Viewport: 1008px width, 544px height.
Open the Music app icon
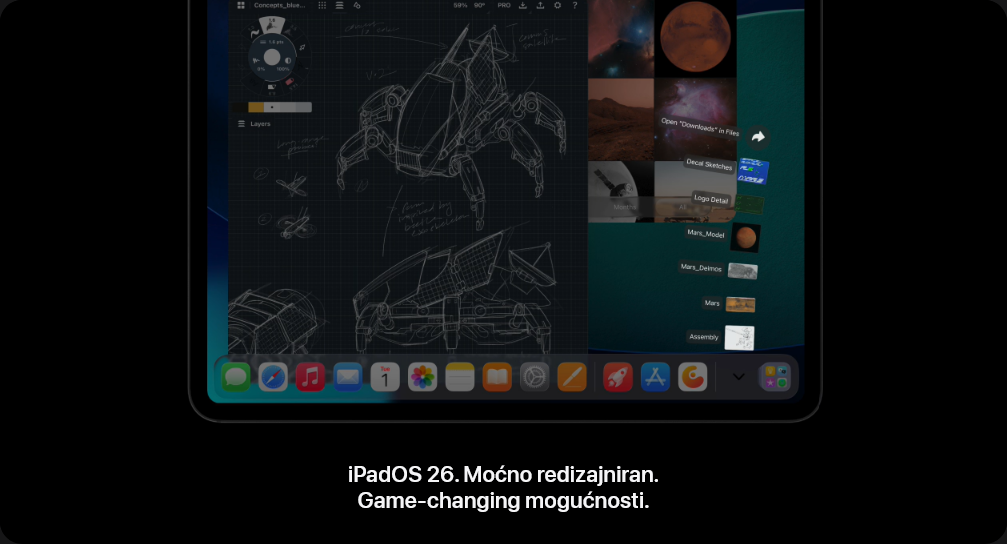pyautogui.click(x=310, y=377)
